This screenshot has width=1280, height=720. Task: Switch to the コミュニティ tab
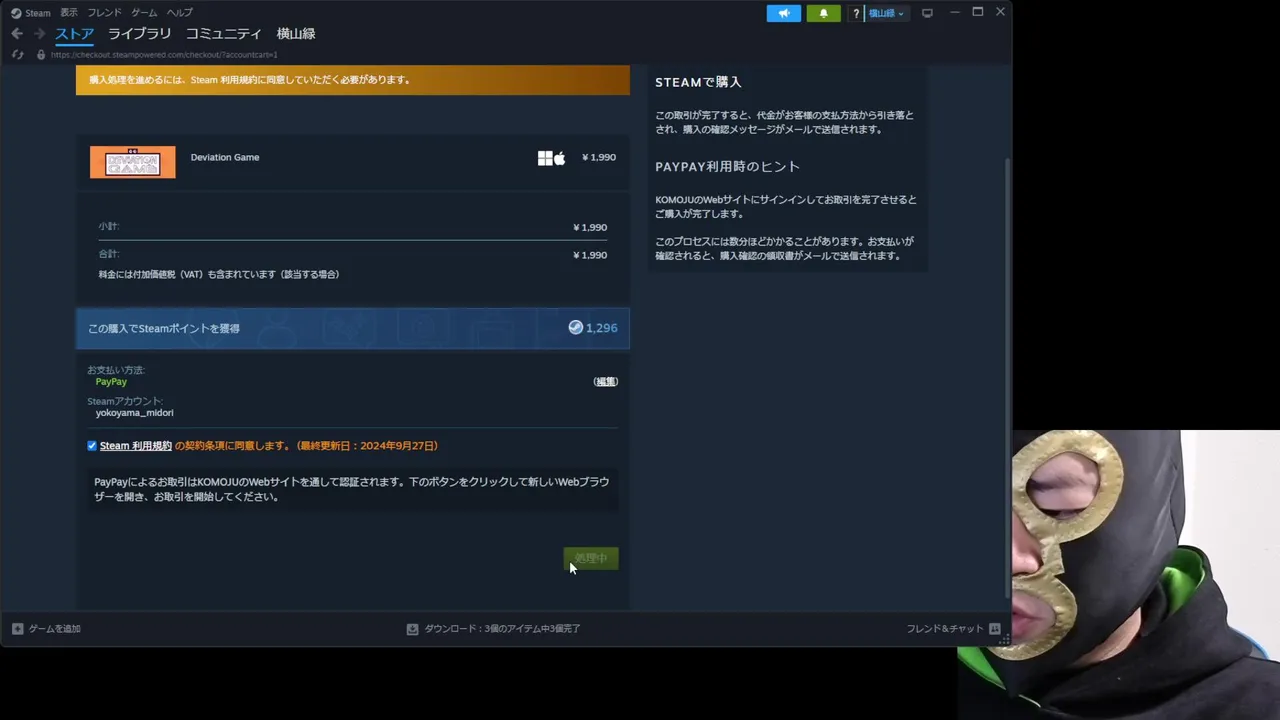pos(224,34)
